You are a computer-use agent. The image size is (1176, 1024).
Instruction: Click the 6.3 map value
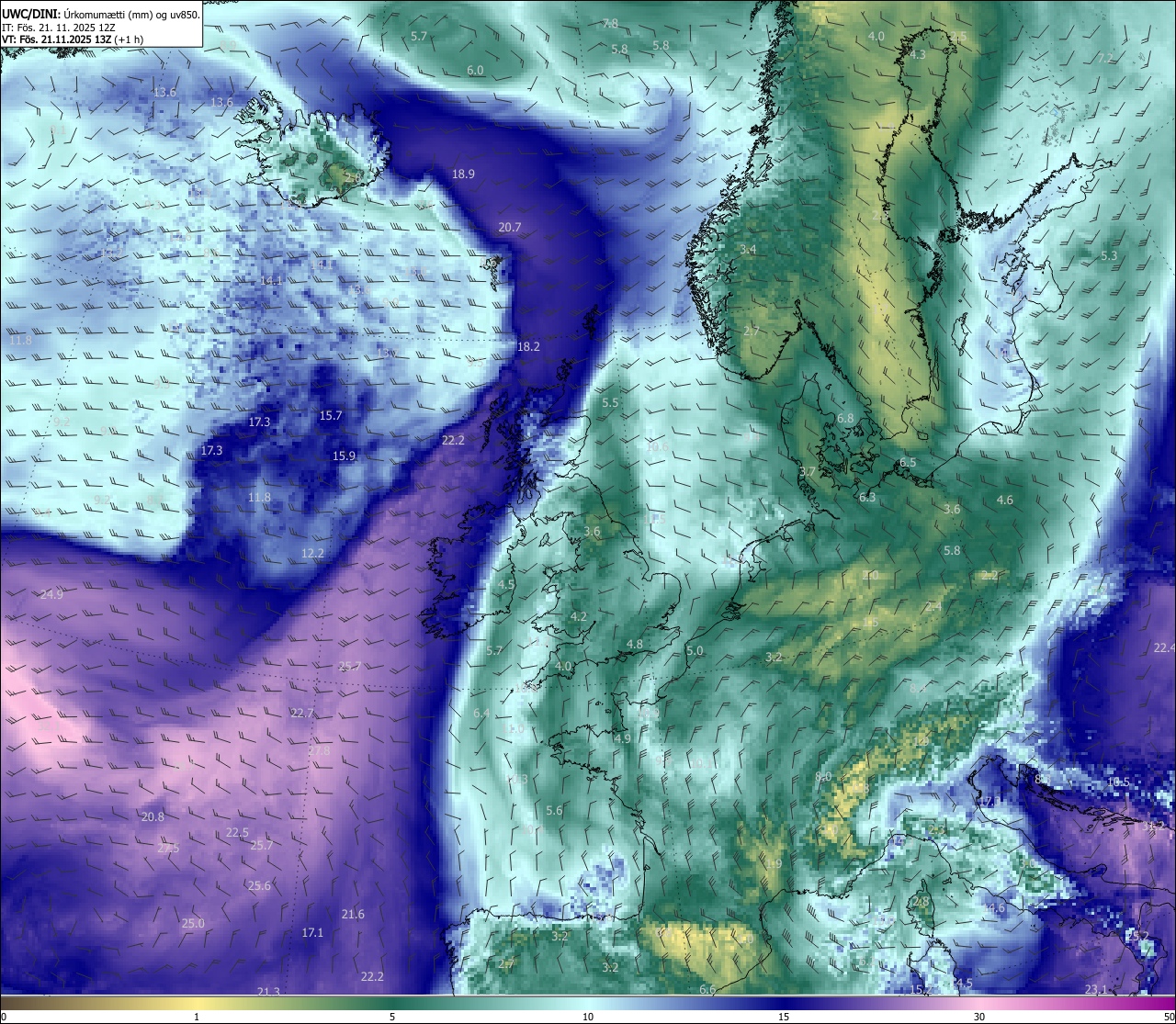click(867, 497)
